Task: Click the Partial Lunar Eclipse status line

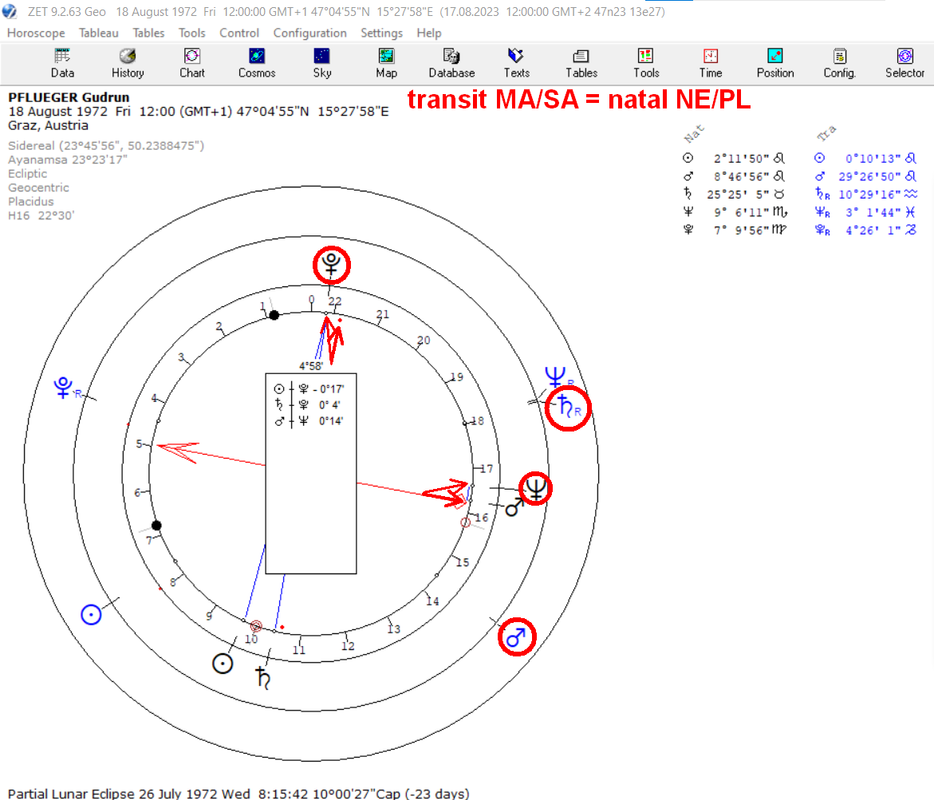Action: click(238, 793)
